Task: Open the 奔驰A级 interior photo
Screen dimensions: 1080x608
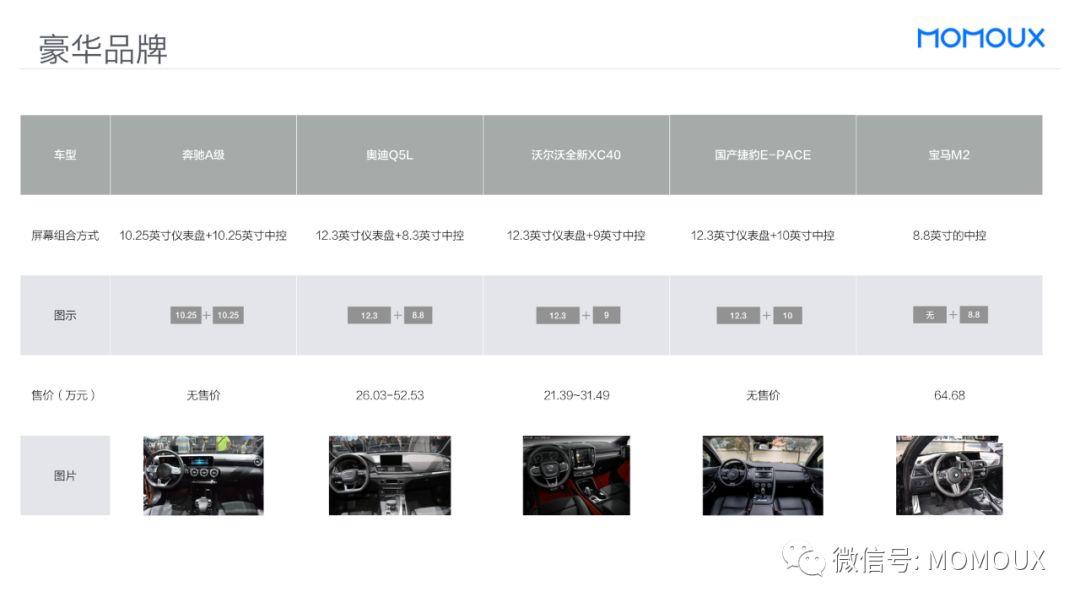Action: tap(203, 475)
